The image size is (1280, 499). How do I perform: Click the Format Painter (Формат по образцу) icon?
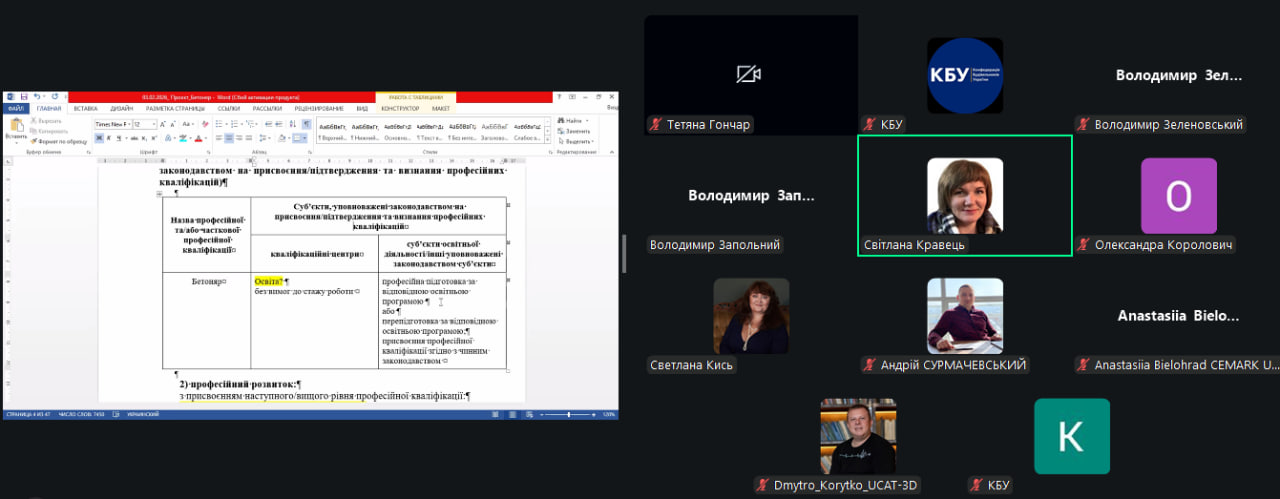point(34,142)
